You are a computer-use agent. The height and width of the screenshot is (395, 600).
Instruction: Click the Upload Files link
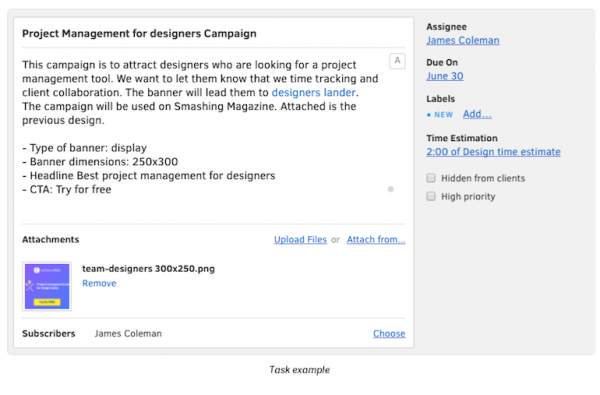[300, 240]
